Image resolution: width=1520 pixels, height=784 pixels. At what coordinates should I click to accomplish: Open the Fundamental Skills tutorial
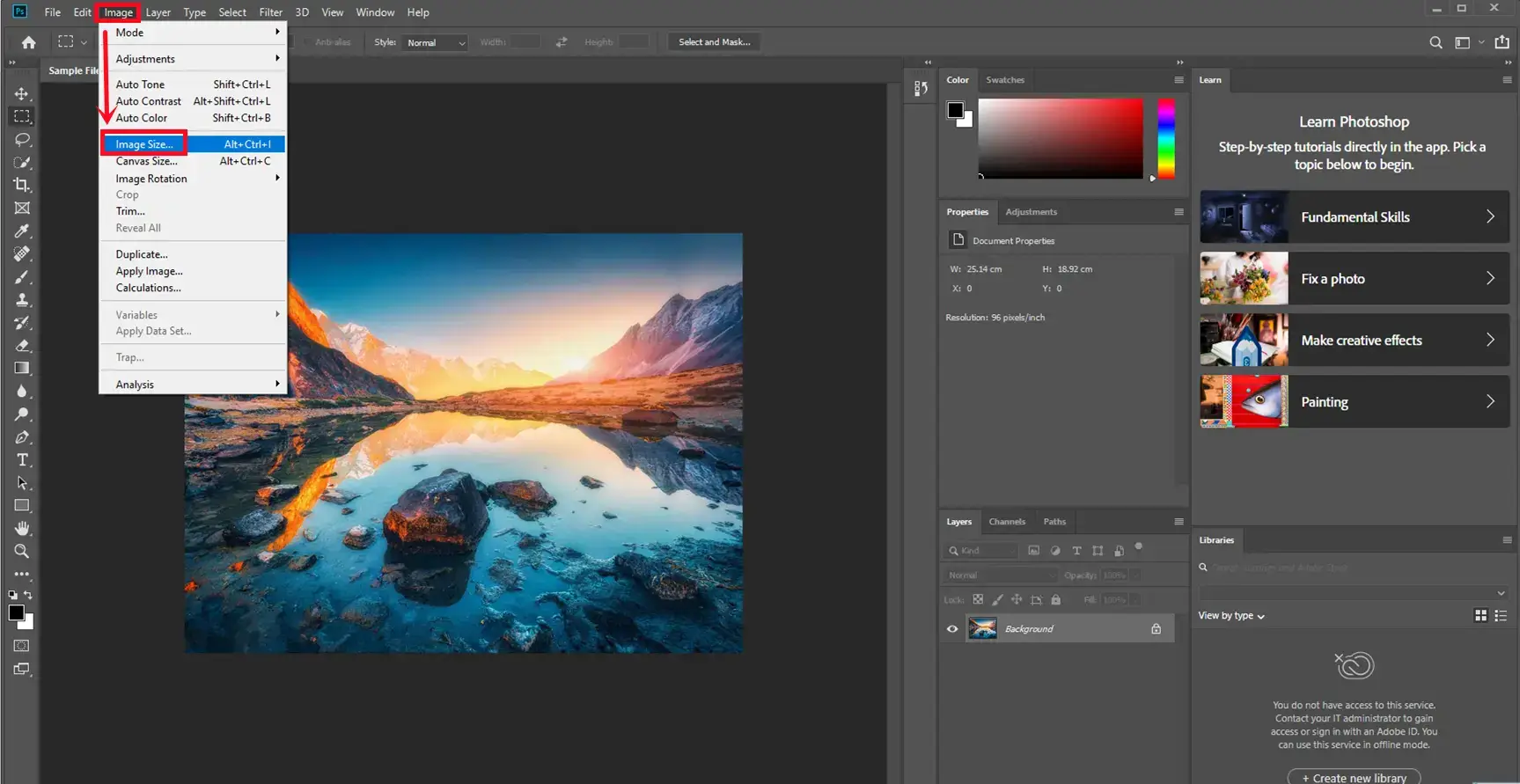point(1355,216)
